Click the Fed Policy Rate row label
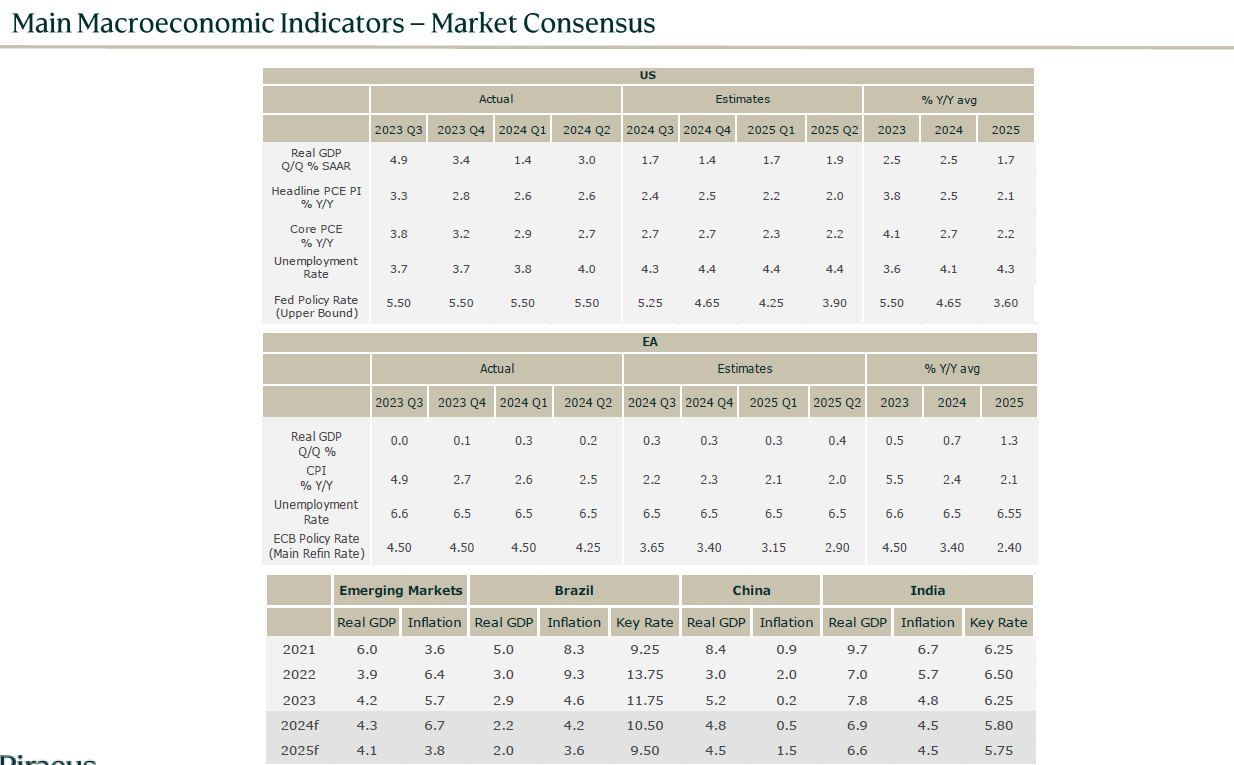 pyautogui.click(x=316, y=306)
